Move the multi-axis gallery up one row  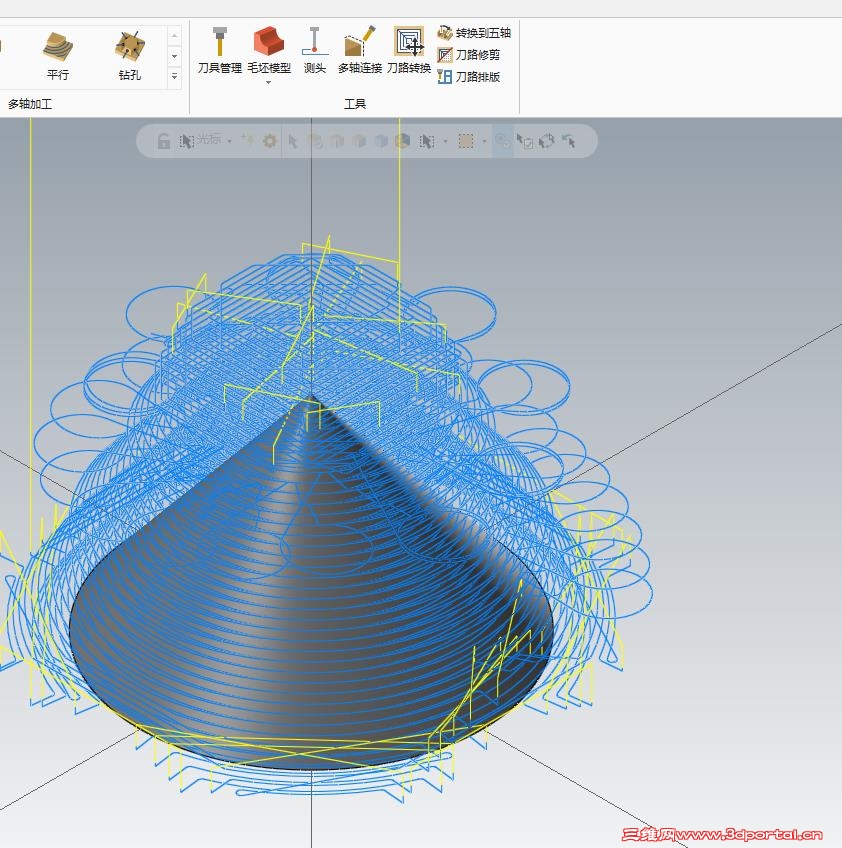[174, 36]
